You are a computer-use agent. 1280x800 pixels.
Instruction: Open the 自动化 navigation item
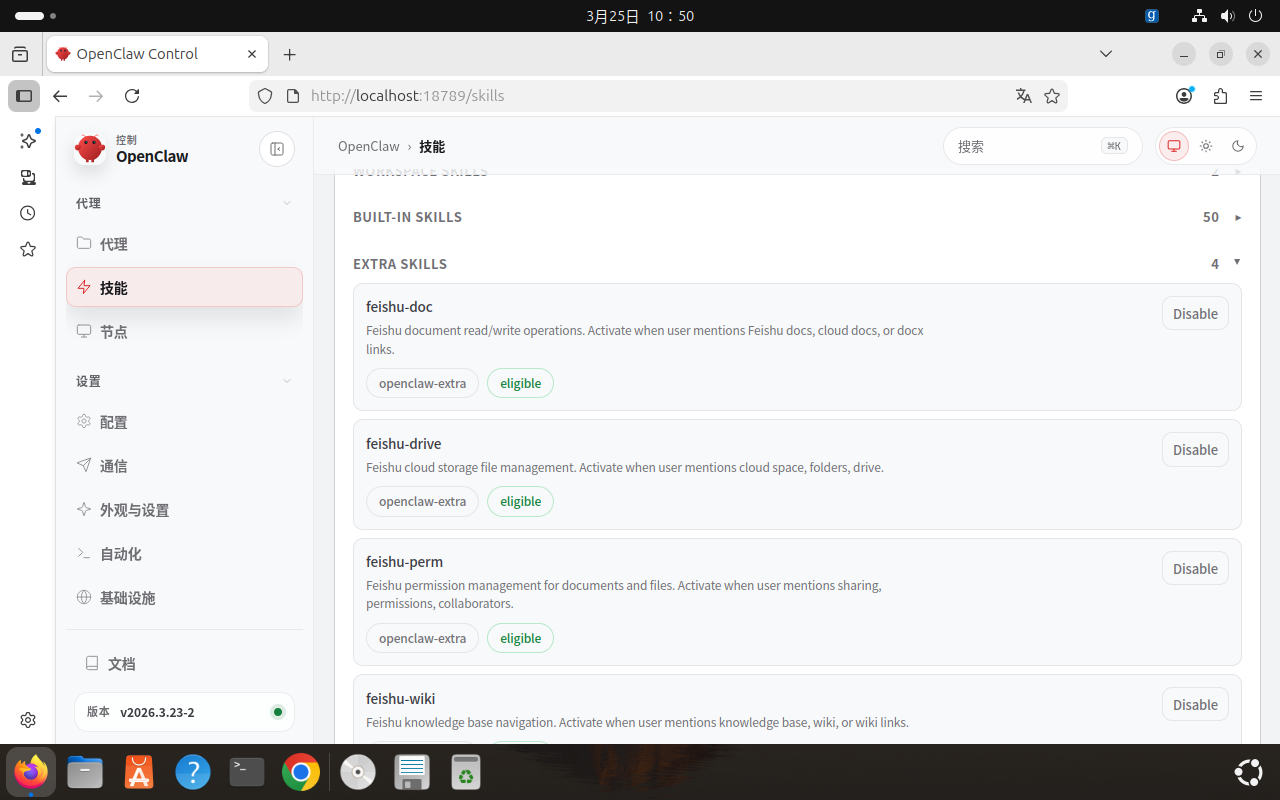click(x=184, y=554)
